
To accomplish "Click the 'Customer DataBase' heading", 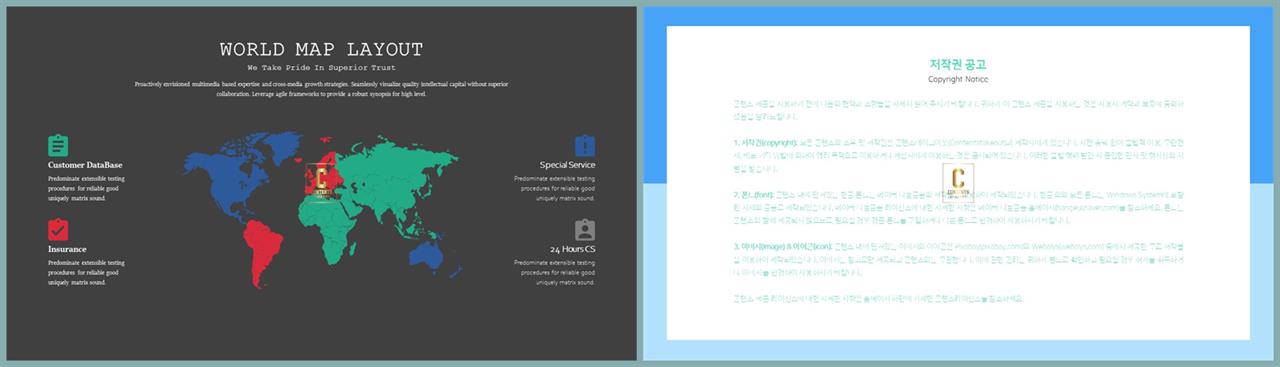I will [x=85, y=165].
